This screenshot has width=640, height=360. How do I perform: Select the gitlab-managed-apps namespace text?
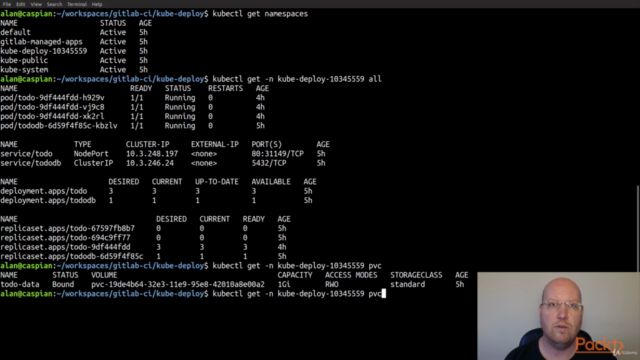[41, 42]
